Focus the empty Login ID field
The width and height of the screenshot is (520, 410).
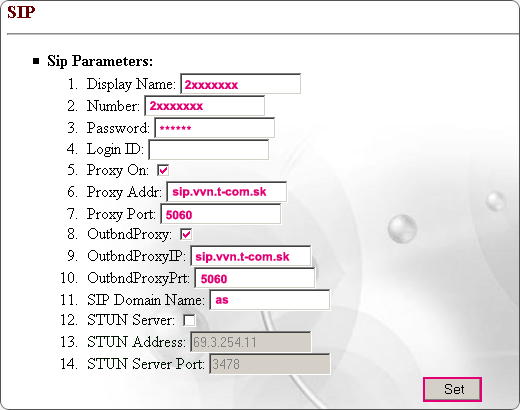coord(209,150)
